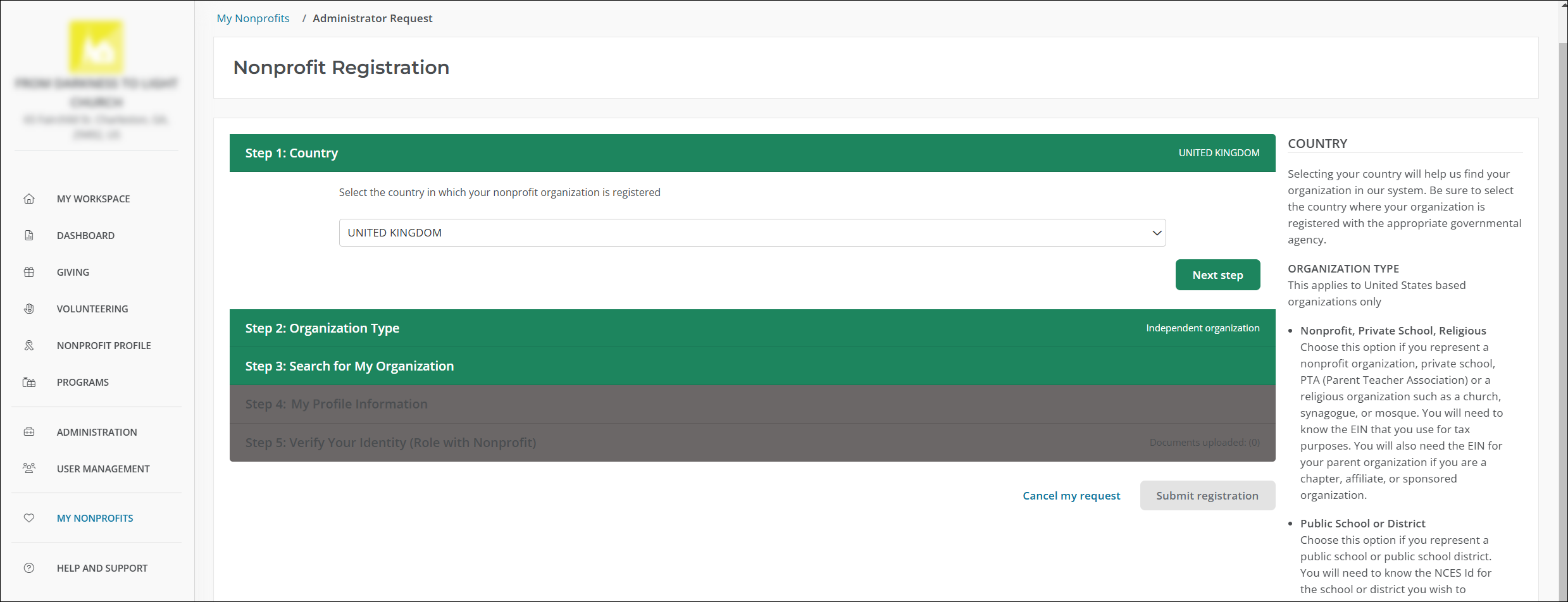Screen dimensions: 1568x602
Task: Open the UNITED KINGDOM country dropdown
Action: [x=752, y=233]
